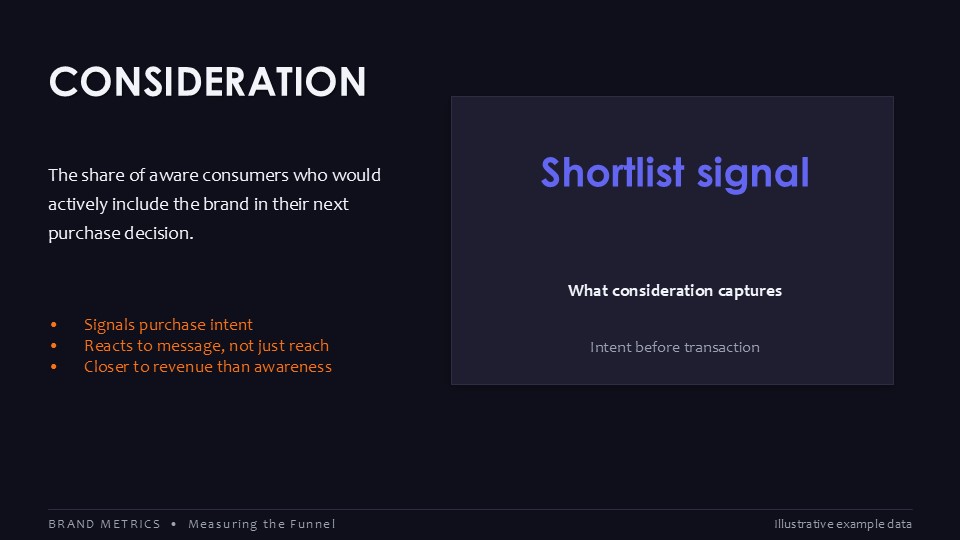The image size is (960, 540).
Task: Click the BRAND METRICS footer text
Action: click(104, 524)
